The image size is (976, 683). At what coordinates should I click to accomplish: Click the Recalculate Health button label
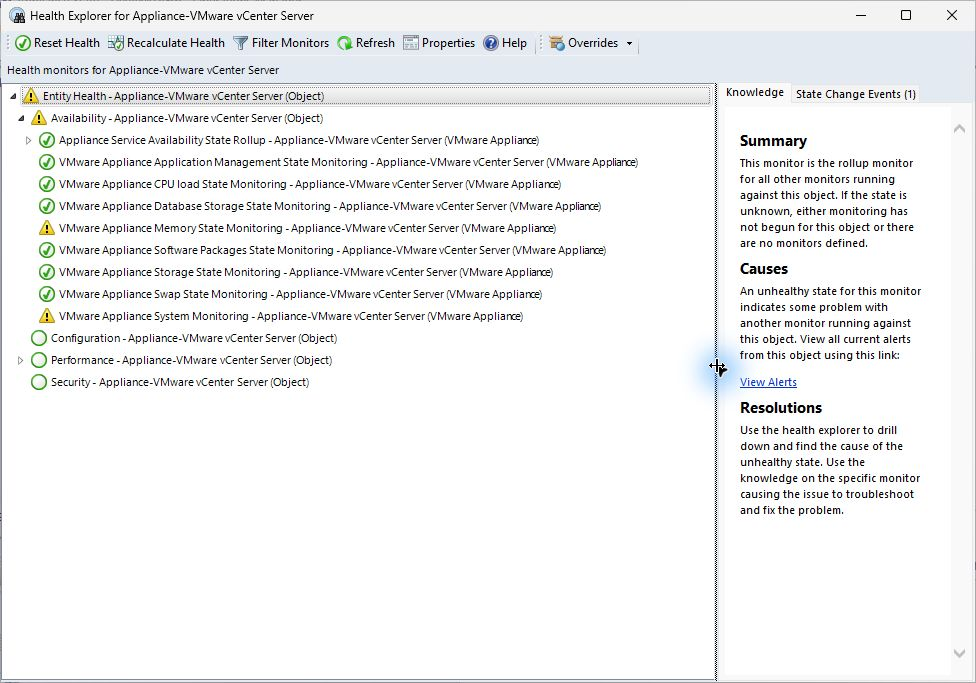click(176, 43)
